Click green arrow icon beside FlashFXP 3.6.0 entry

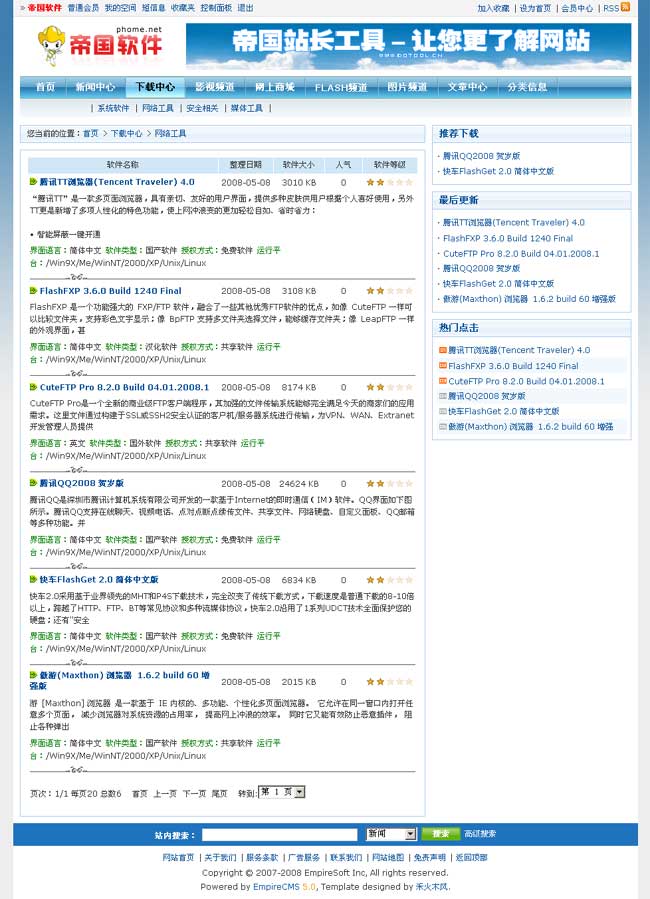33,291
